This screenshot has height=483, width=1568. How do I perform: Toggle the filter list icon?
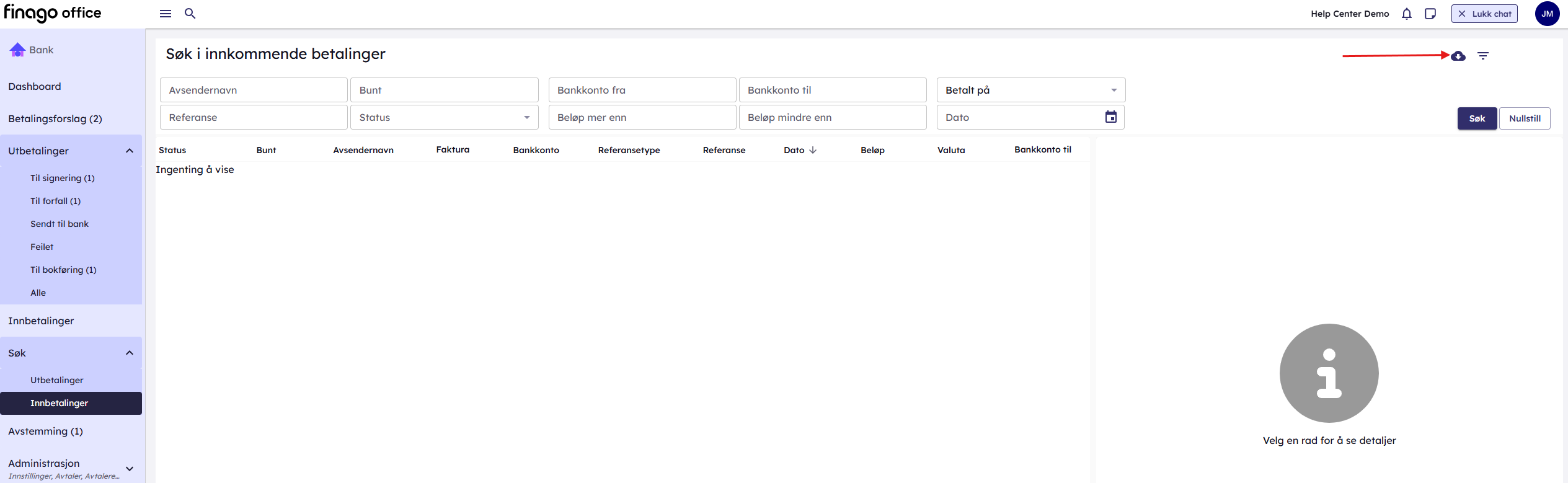coord(1483,56)
